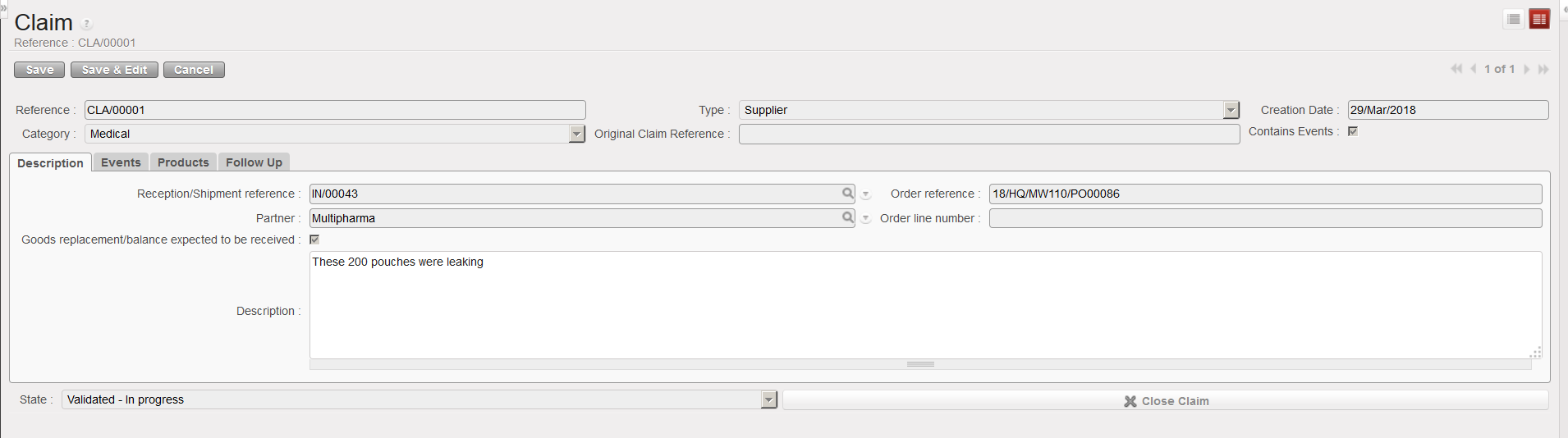The width and height of the screenshot is (1568, 438).
Task: Toggle Goods replacement expected checkbox
Action: click(314, 240)
